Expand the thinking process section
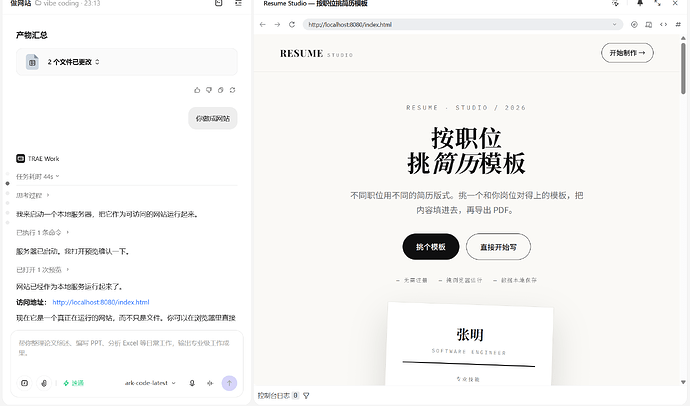The width and height of the screenshot is (690, 406). point(33,195)
